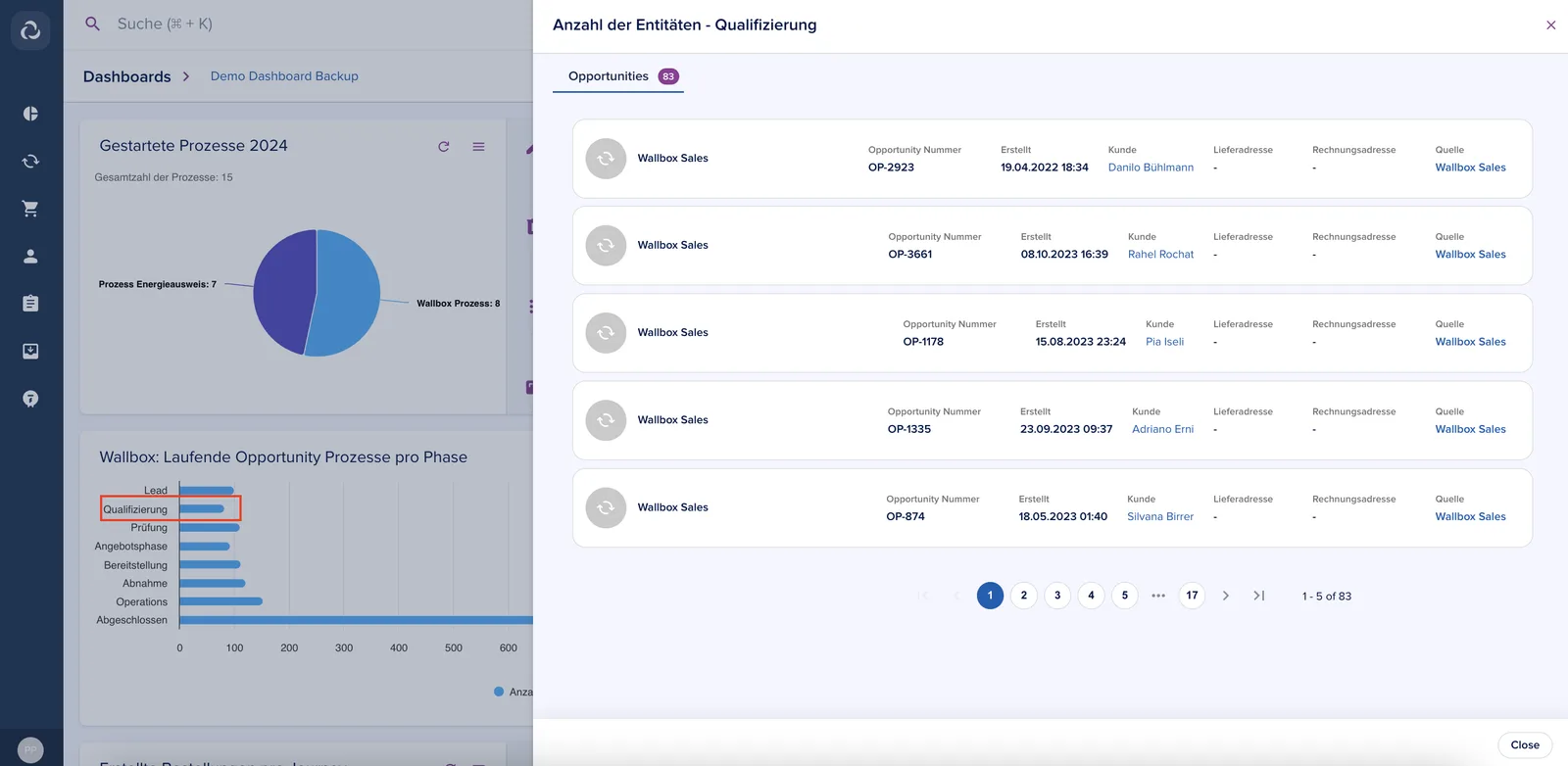Go to pagination page 17
Viewport: 1568px width, 766px height.
pyautogui.click(x=1192, y=596)
